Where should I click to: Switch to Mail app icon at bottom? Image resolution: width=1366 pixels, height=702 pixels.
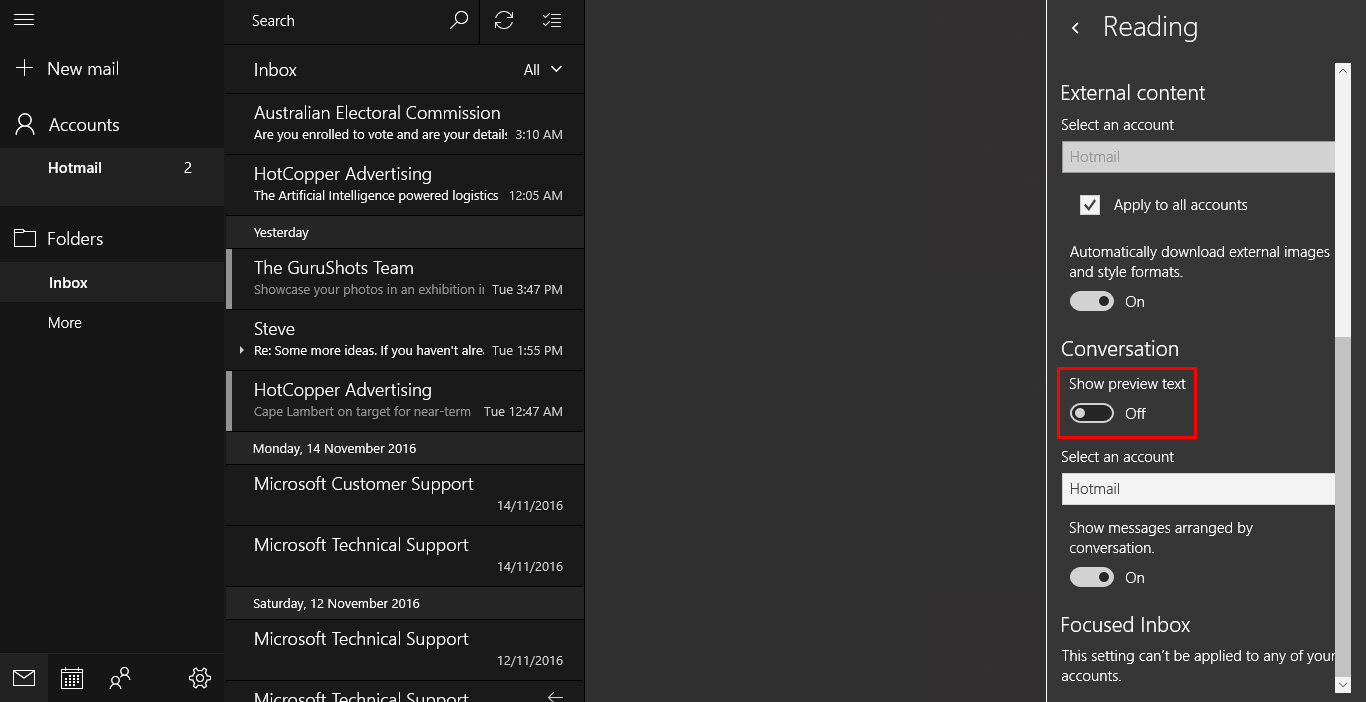pyautogui.click(x=24, y=678)
